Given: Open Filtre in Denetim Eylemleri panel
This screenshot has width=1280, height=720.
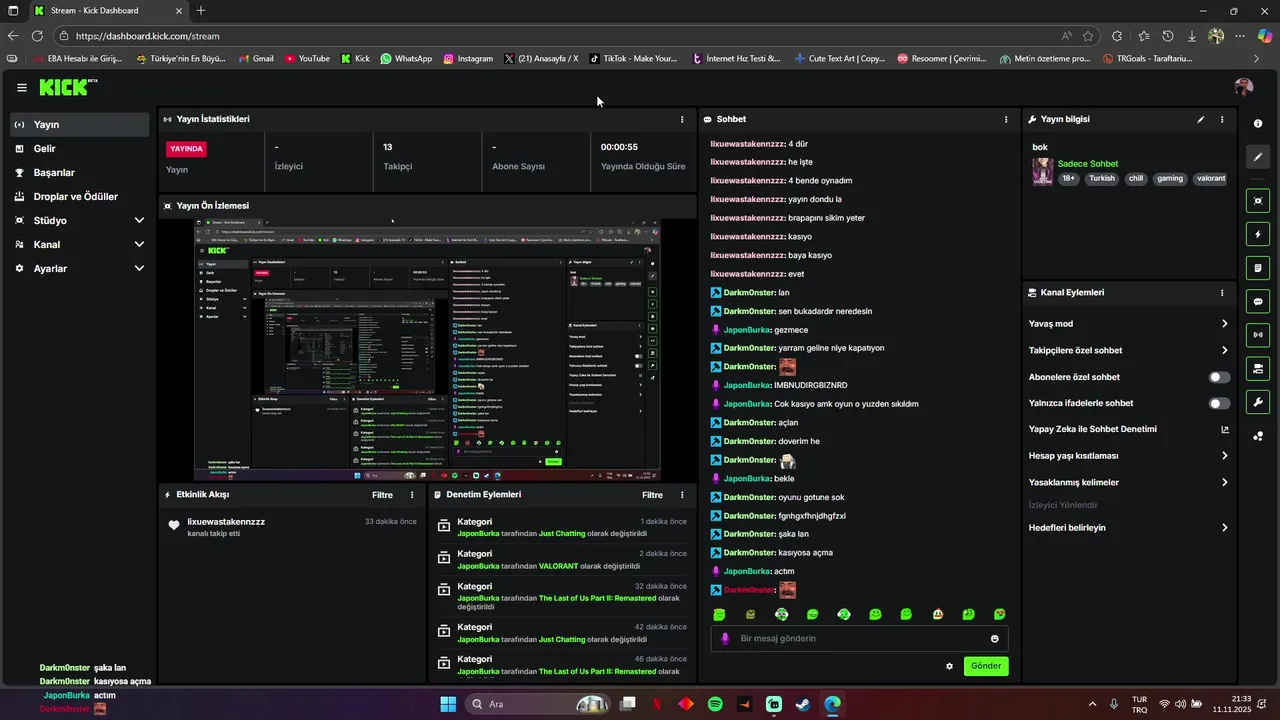Looking at the screenshot, I should 652,495.
